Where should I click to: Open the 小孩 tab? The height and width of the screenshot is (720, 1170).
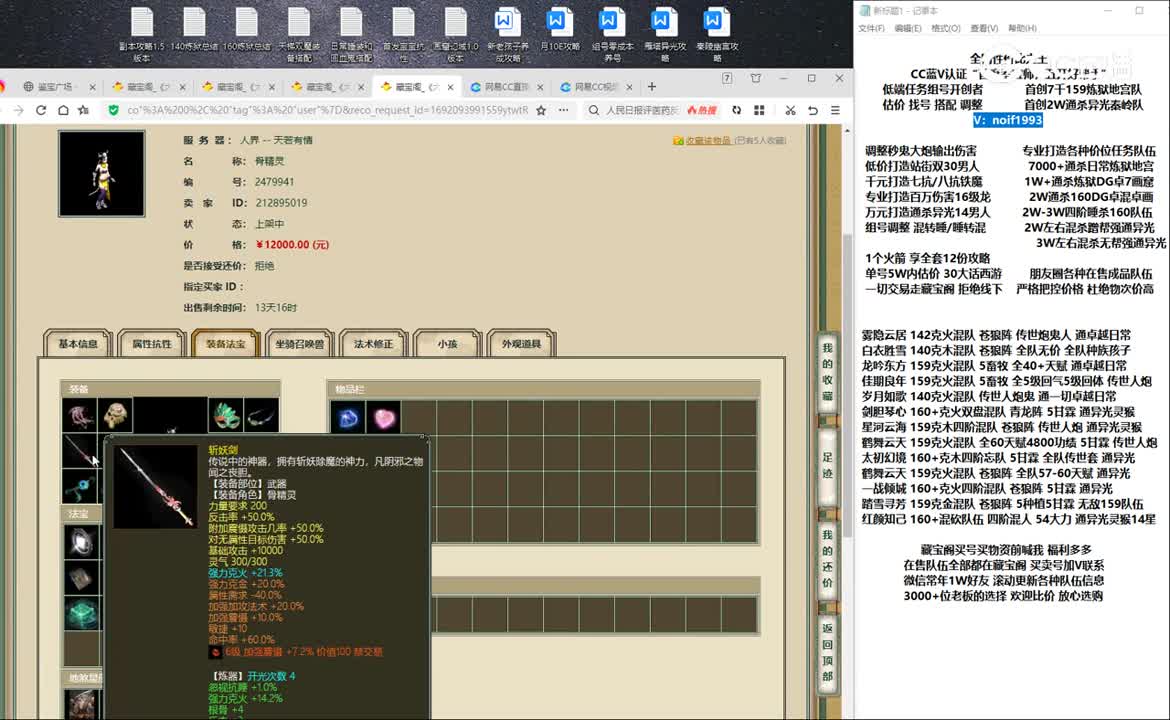(x=447, y=344)
